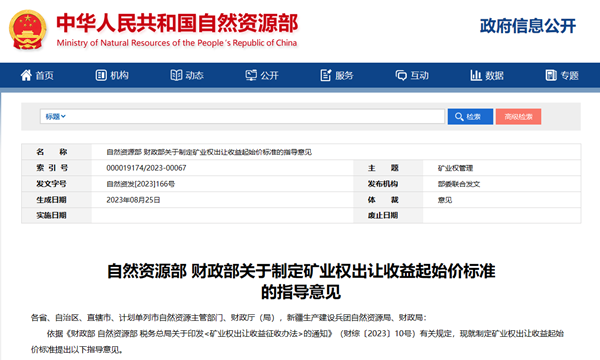The width and height of the screenshot is (600, 360).
Task: Click the 废止日期 label cell
Action: point(388,215)
